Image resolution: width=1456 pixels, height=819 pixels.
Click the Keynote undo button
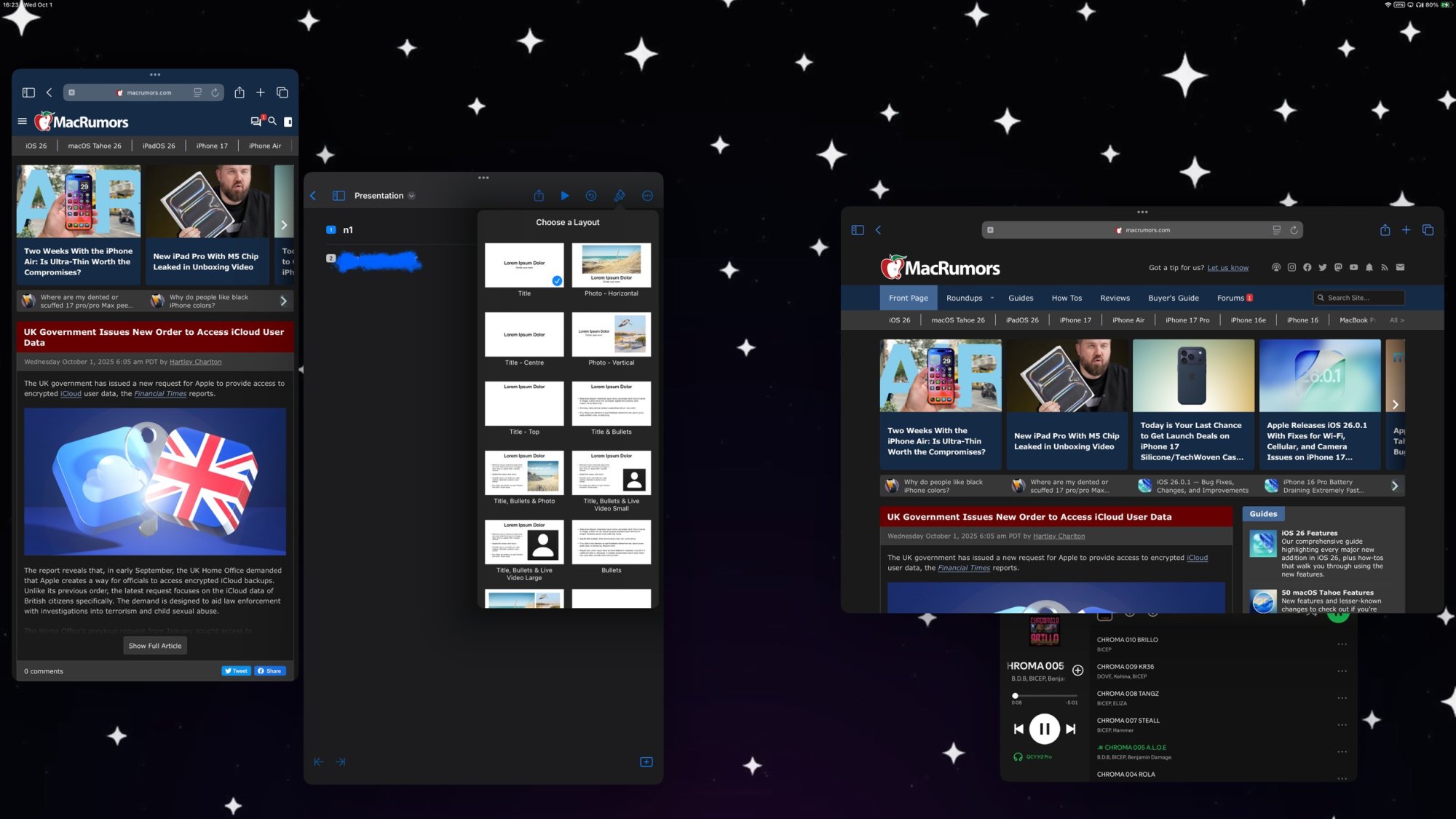591,196
